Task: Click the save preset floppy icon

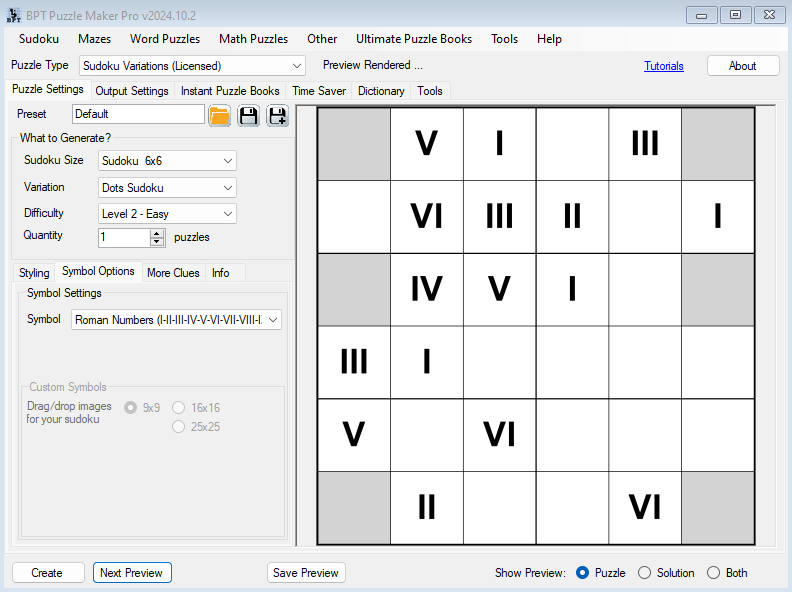Action: [x=248, y=116]
